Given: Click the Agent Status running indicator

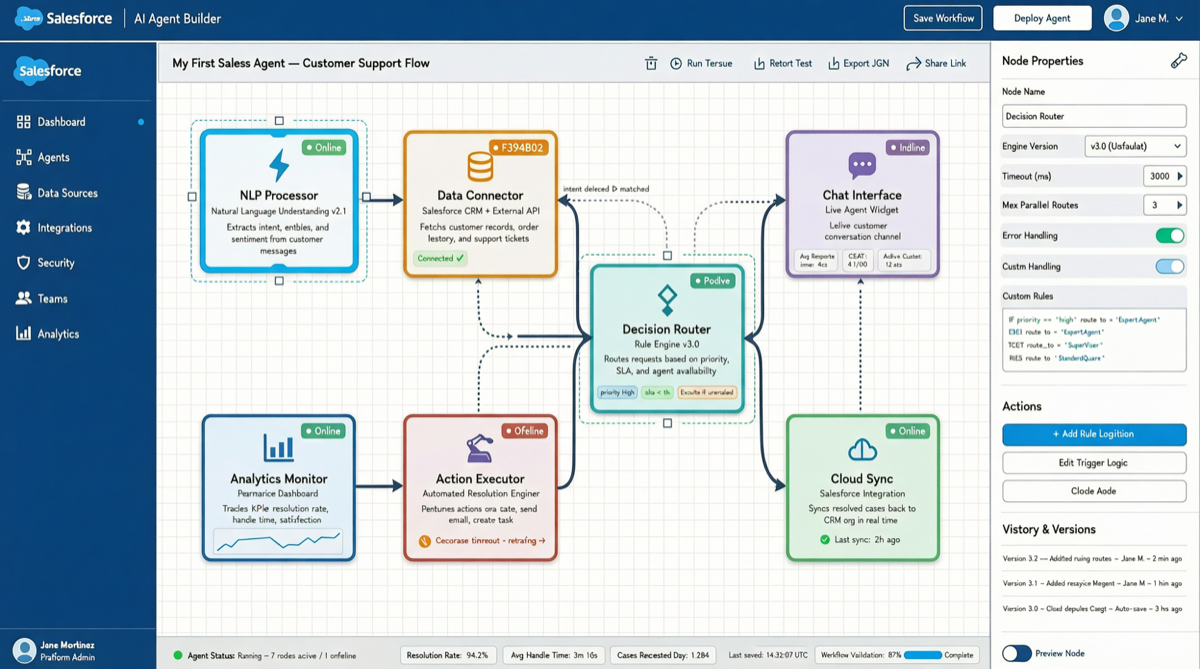Looking at the screenshot, I should [178, 656].
